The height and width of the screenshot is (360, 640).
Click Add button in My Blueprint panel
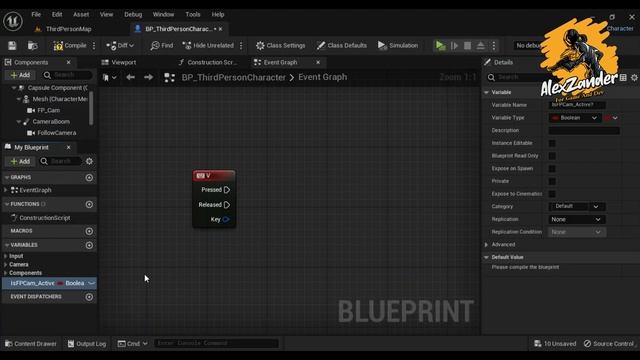click(x=20, y=161)
